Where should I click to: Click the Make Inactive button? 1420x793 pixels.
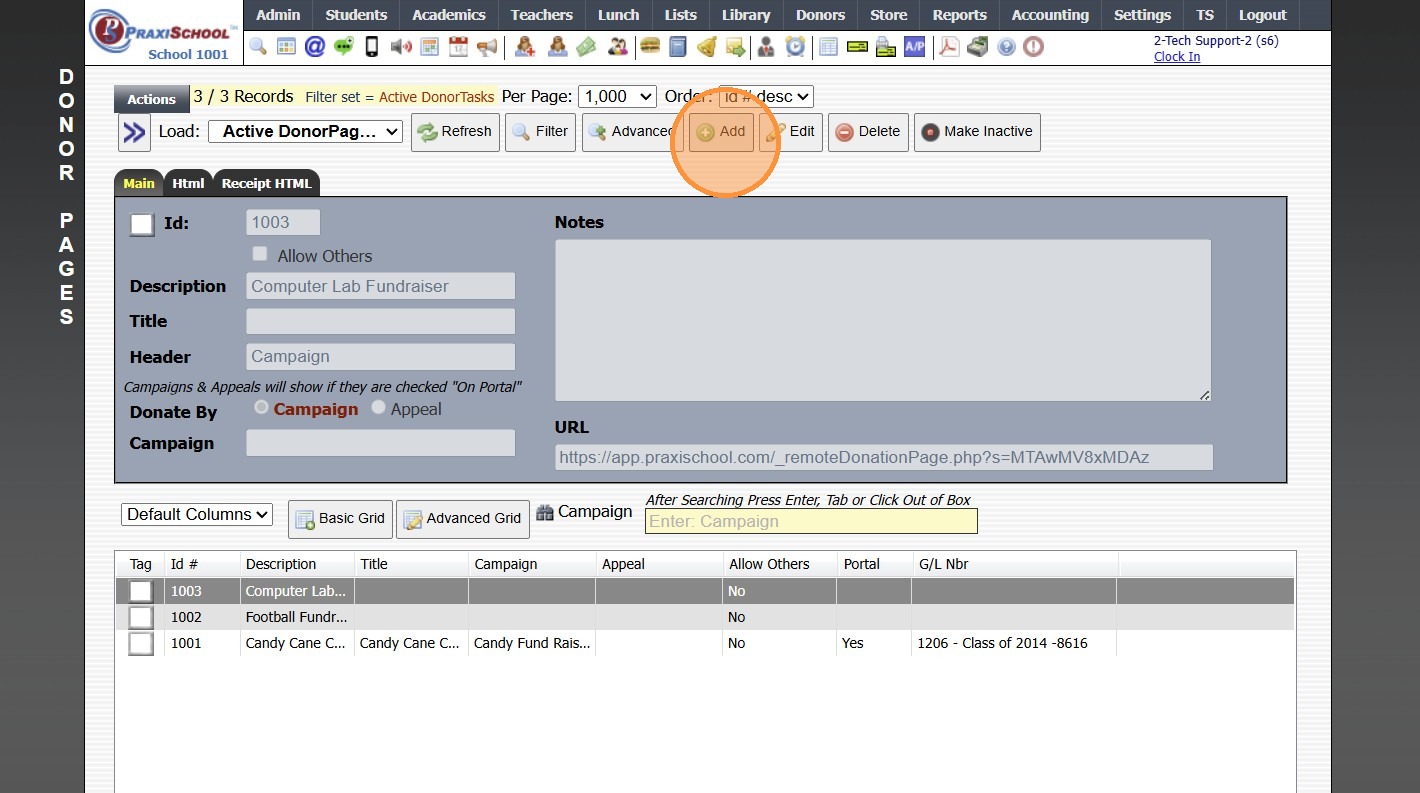click(x=977, y=132)
